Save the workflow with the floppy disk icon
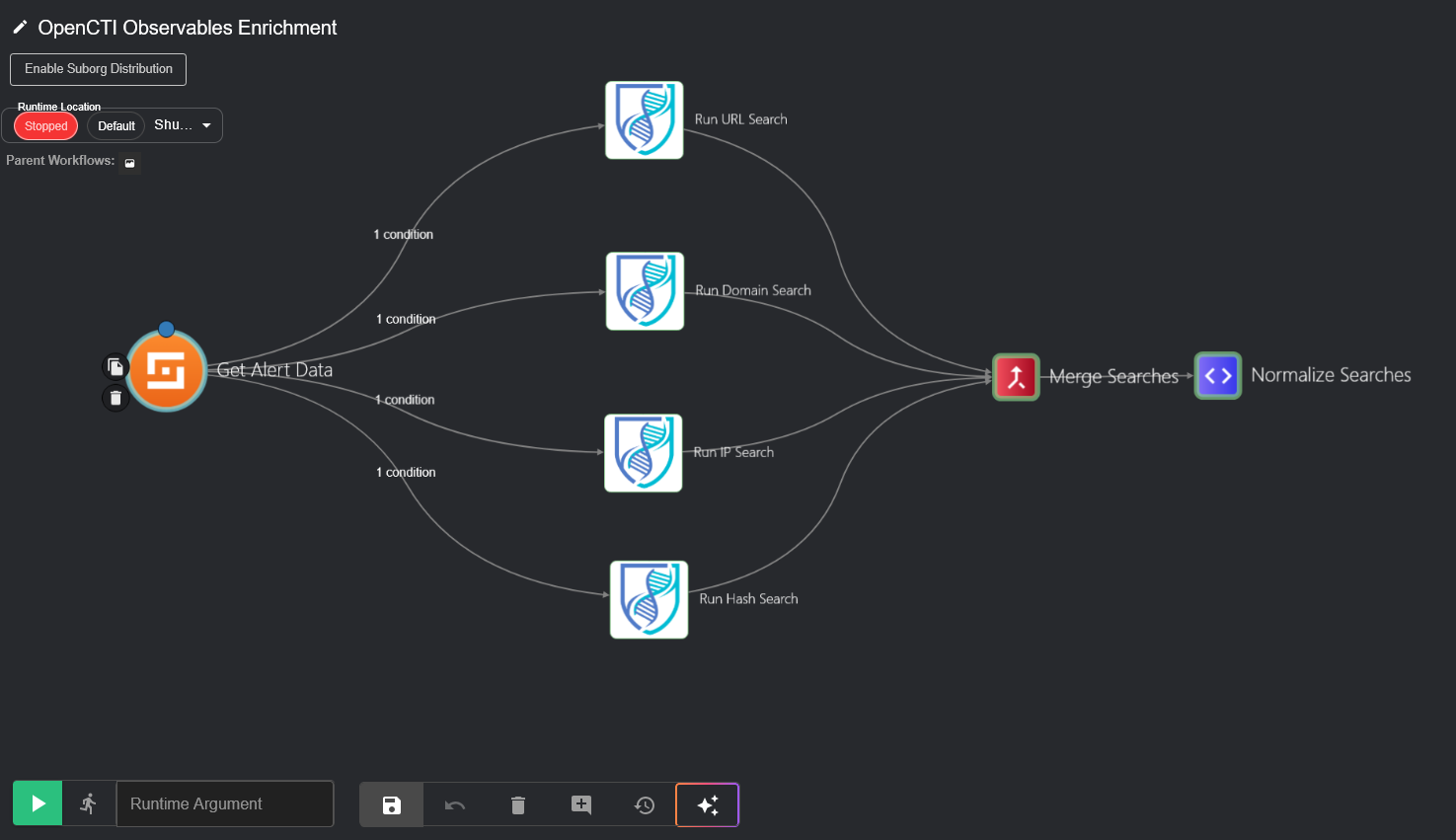 tap(392, 804)
